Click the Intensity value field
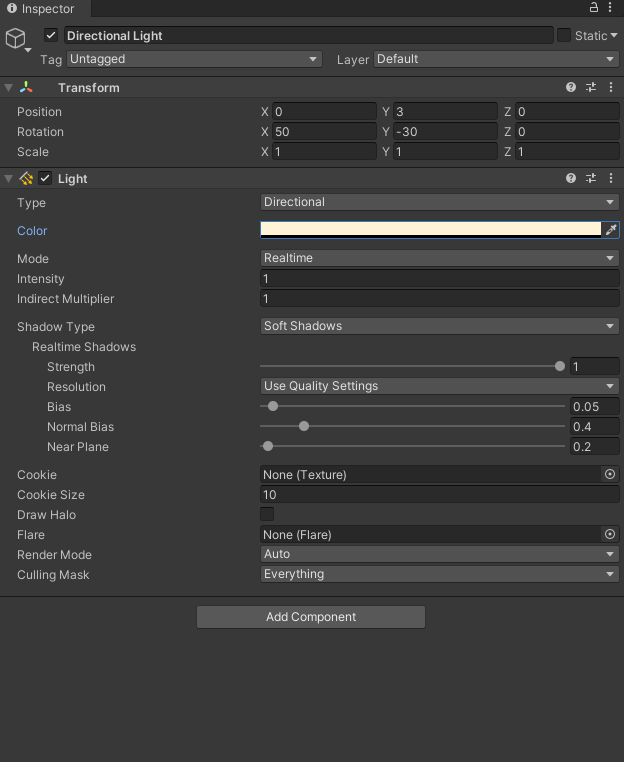The width and height of the screenshot is (624, 762). tap(440, 278)
